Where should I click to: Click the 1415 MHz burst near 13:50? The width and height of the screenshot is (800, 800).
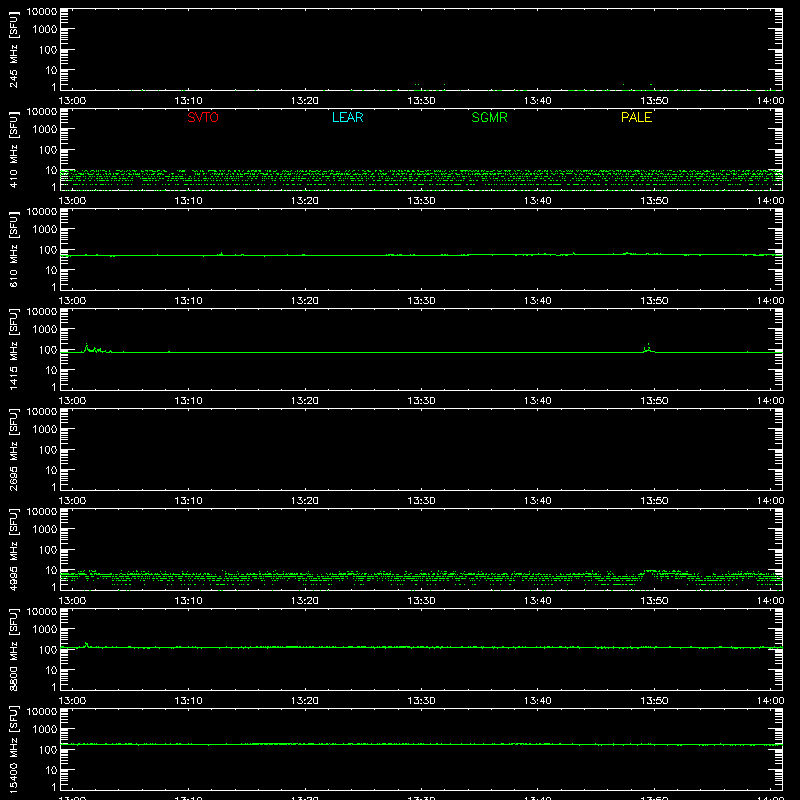(x=648, y=348)
